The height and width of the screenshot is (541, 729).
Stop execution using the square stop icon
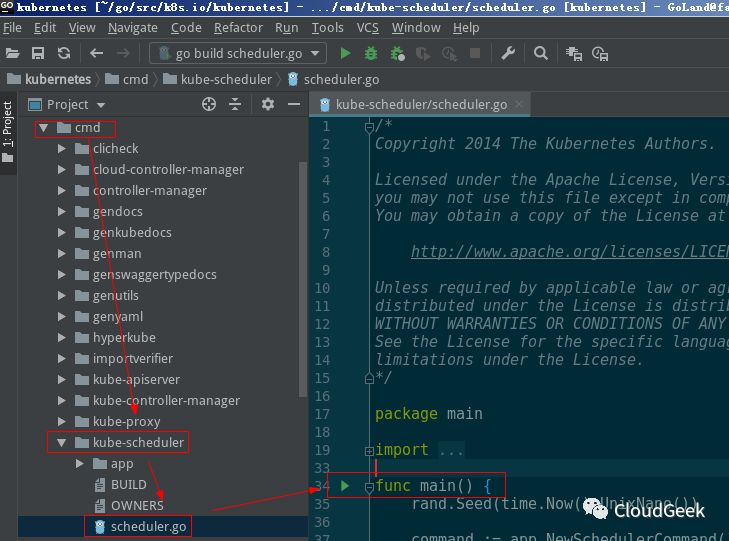(x=475, y=53)
